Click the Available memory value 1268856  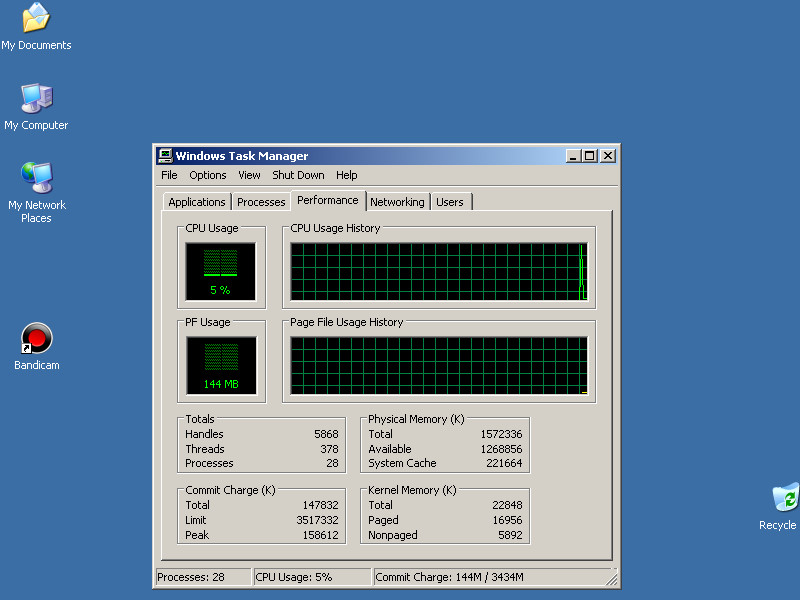point(502,449)
